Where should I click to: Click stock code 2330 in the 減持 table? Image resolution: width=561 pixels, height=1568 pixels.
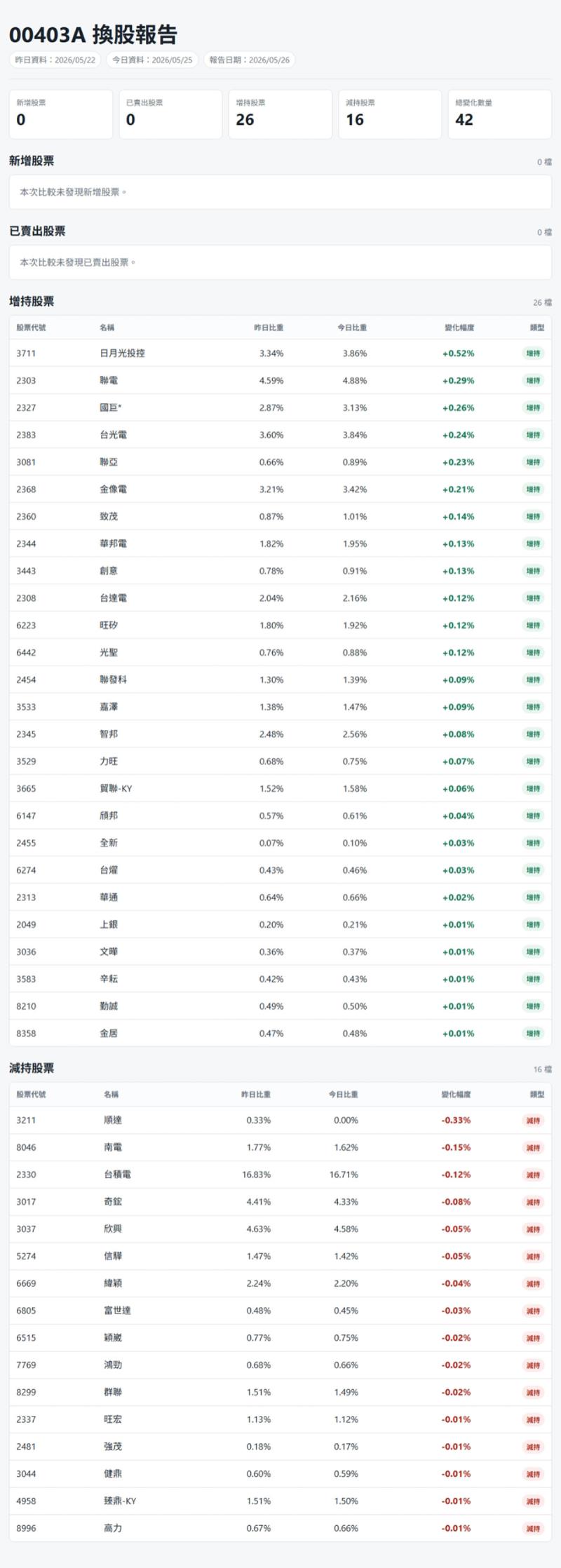click(x=26, y=1175)
